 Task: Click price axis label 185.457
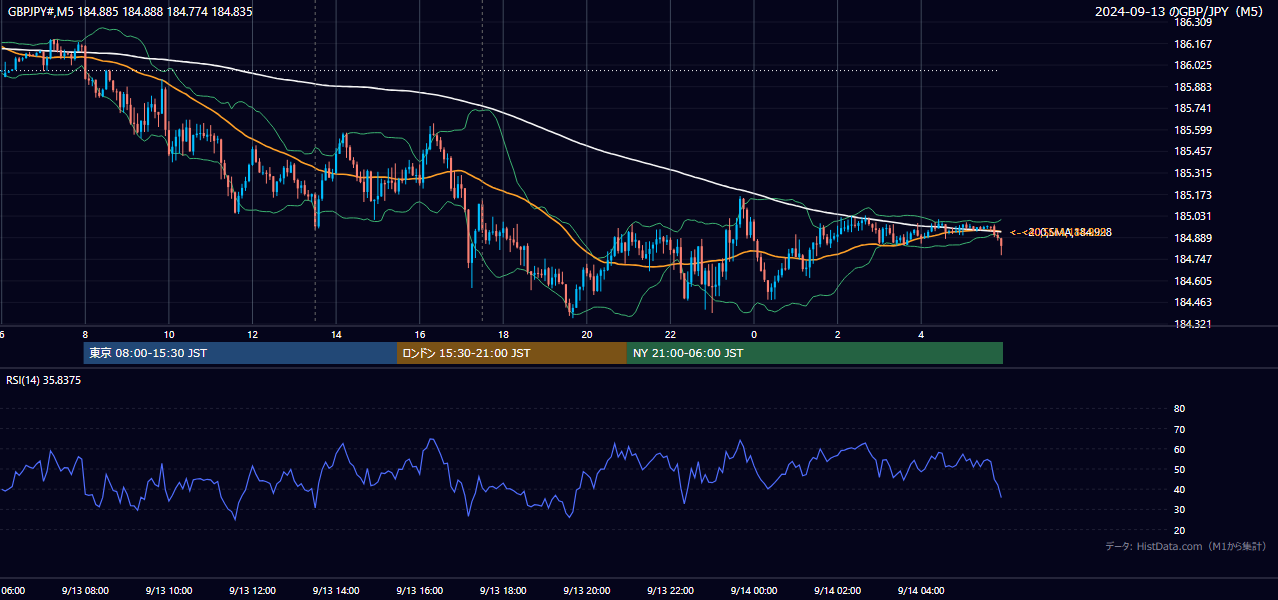point(1192,151)
